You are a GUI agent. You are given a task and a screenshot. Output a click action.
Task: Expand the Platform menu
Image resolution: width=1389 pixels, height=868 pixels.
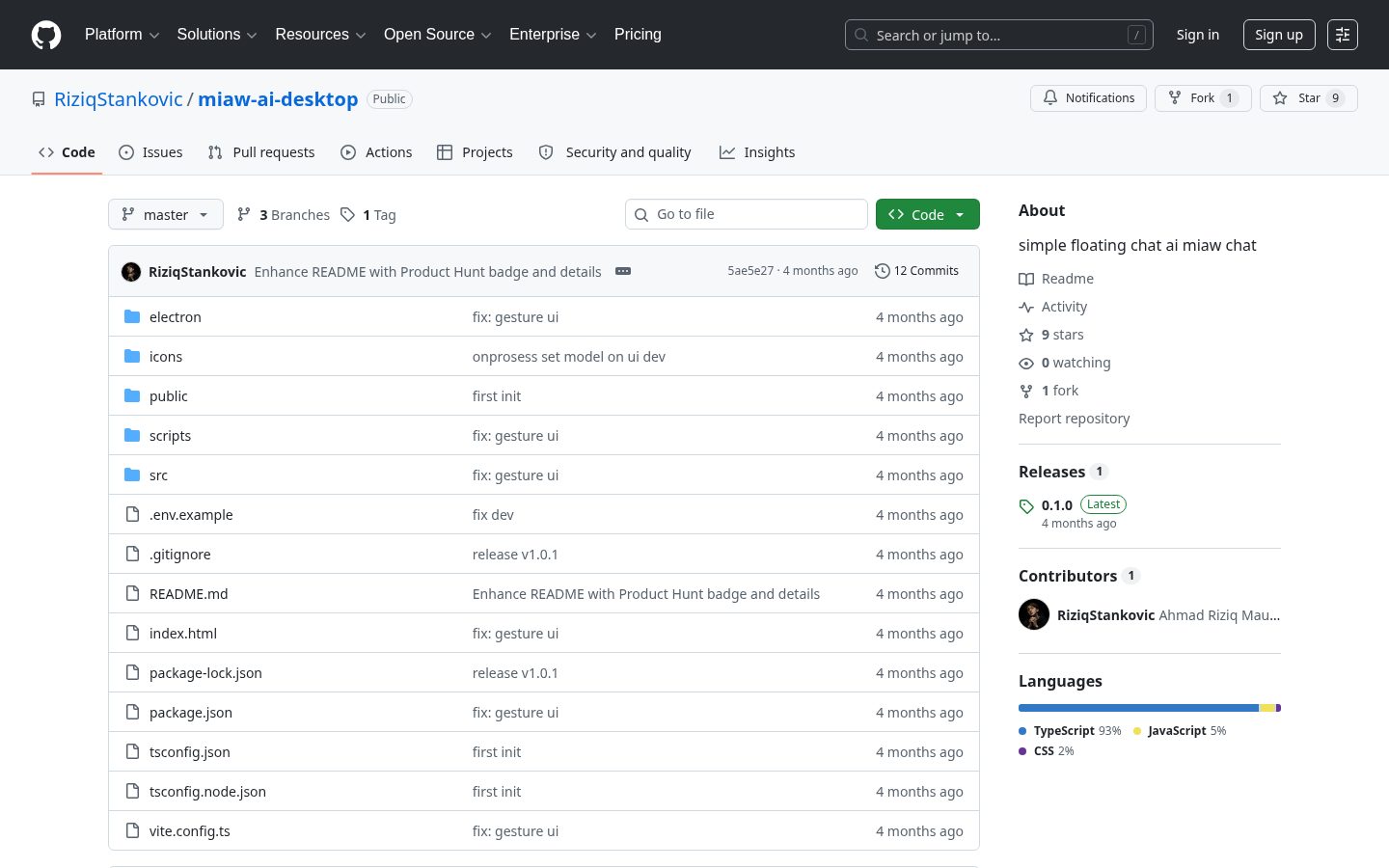tap(123, 35)
